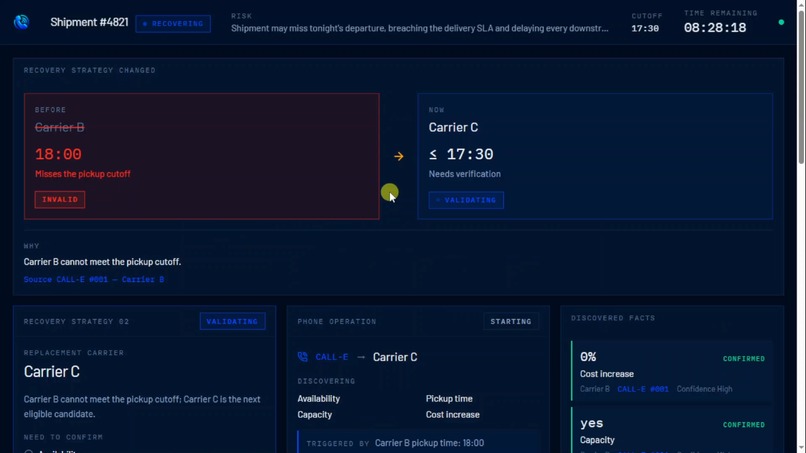
Task: Click the orange arrow between strategy cards
Action: [x=398, y=156]
